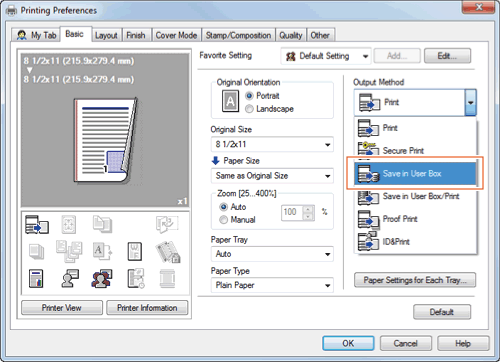Open the Finish tab
500x362 pixels.
click(x=136, y=35)
